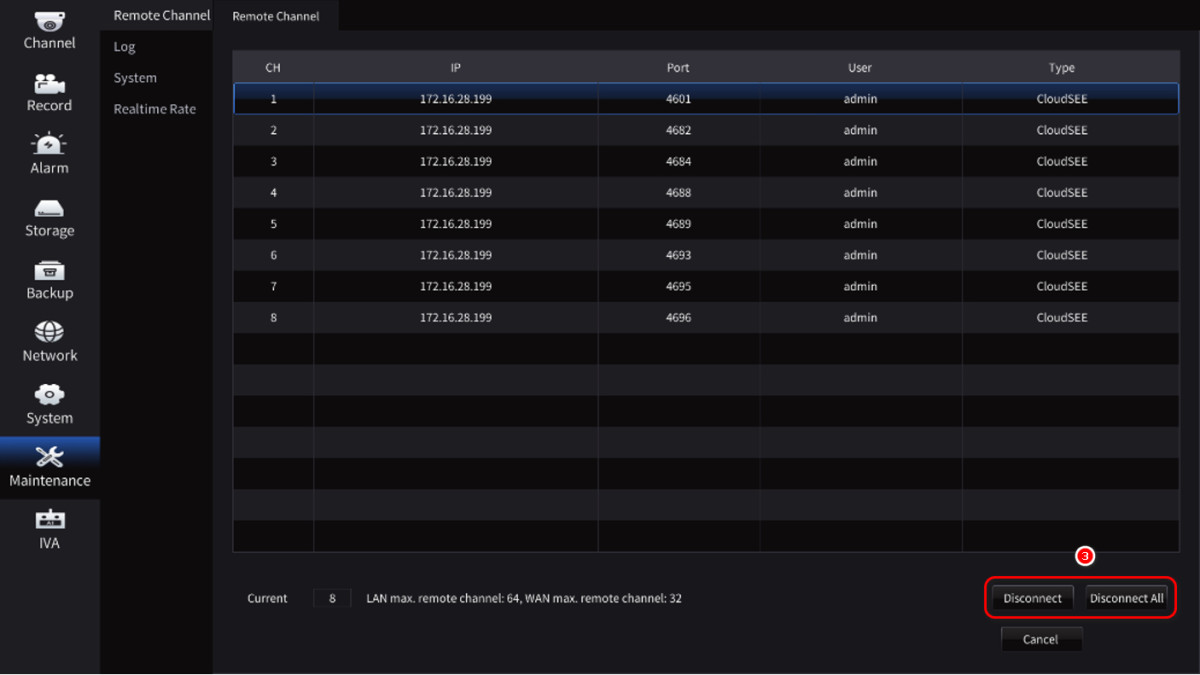Open the Alarm siren icon
The image size is (1200, 675).
click(49, 145)
